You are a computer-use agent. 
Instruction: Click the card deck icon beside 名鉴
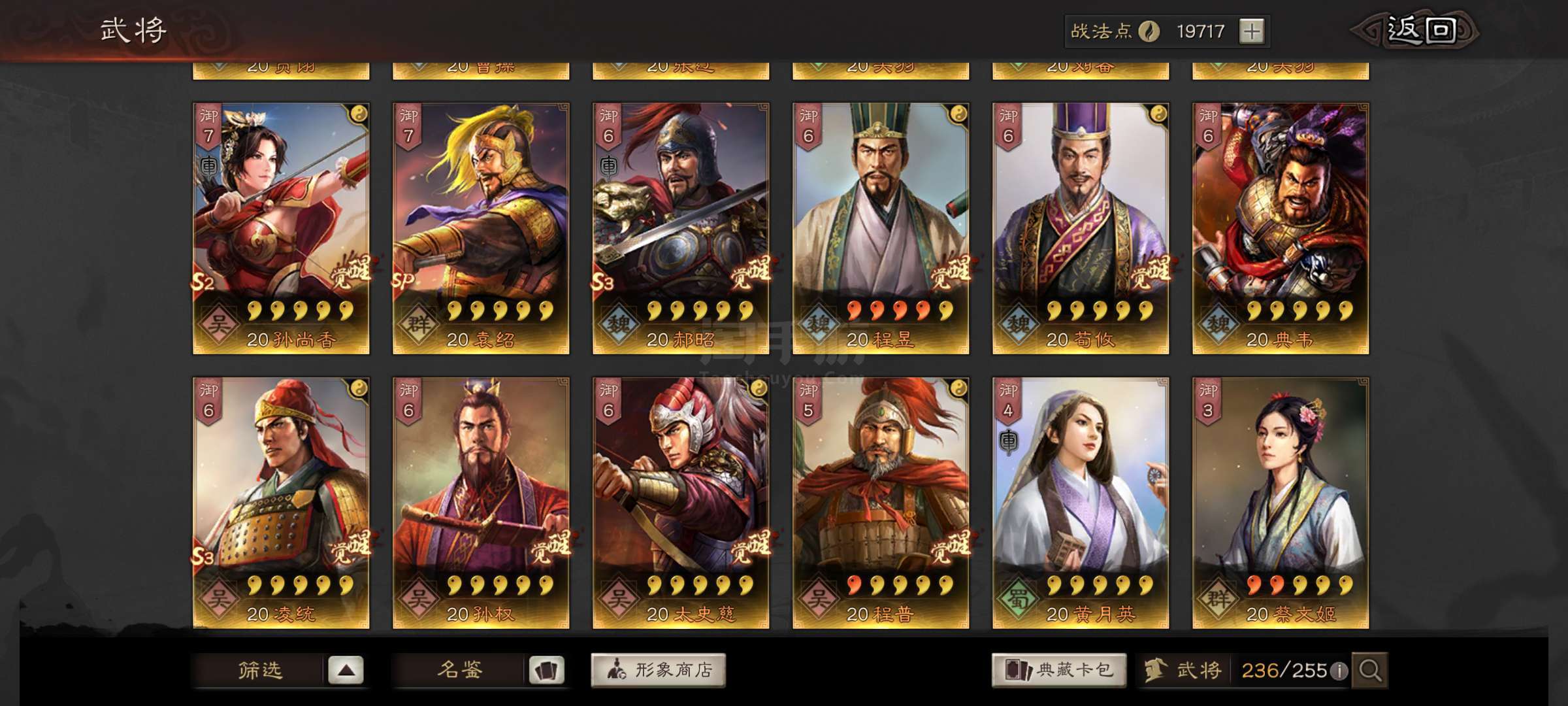(x=546, y=670)
